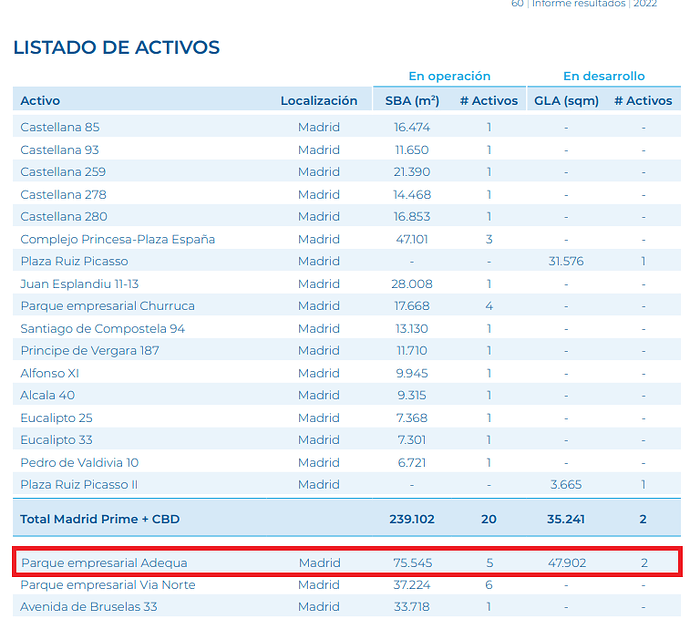Click the total GLA 35.241
This screenshot has width=690, height=618.
[566, 519]
